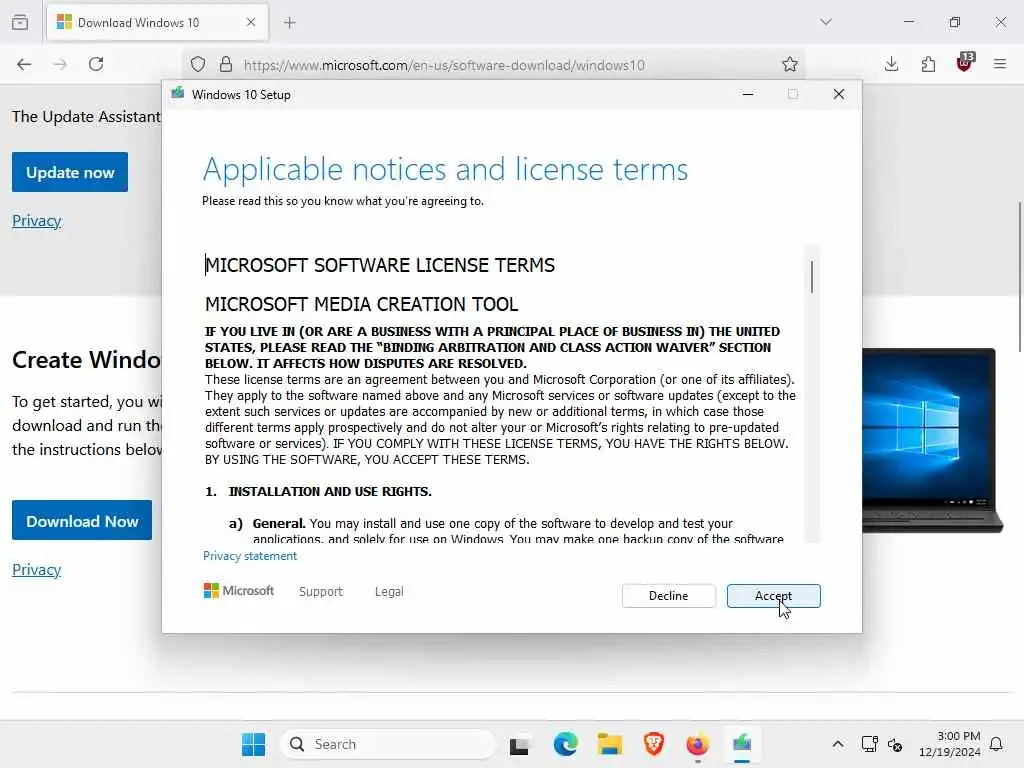This screenshot has height=768, width=1024.
Task: Bookmark this page with the star
Action: point(790,64)
